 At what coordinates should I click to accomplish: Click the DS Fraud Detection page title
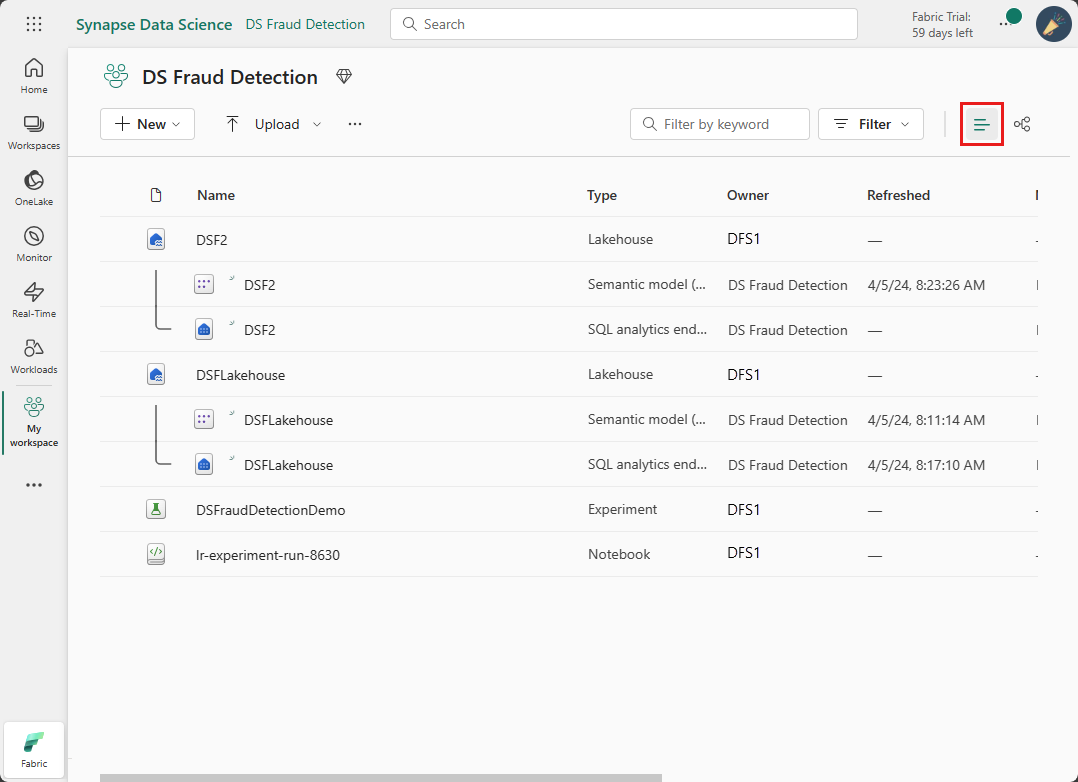(230, 77)
